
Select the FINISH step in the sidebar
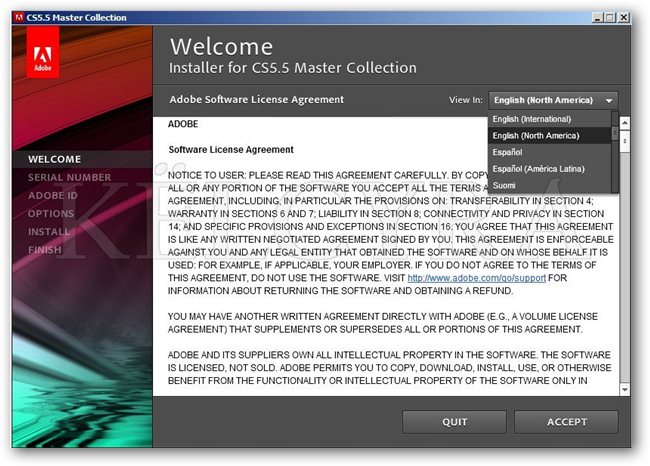pyautogui.click(x=45, y=250)
